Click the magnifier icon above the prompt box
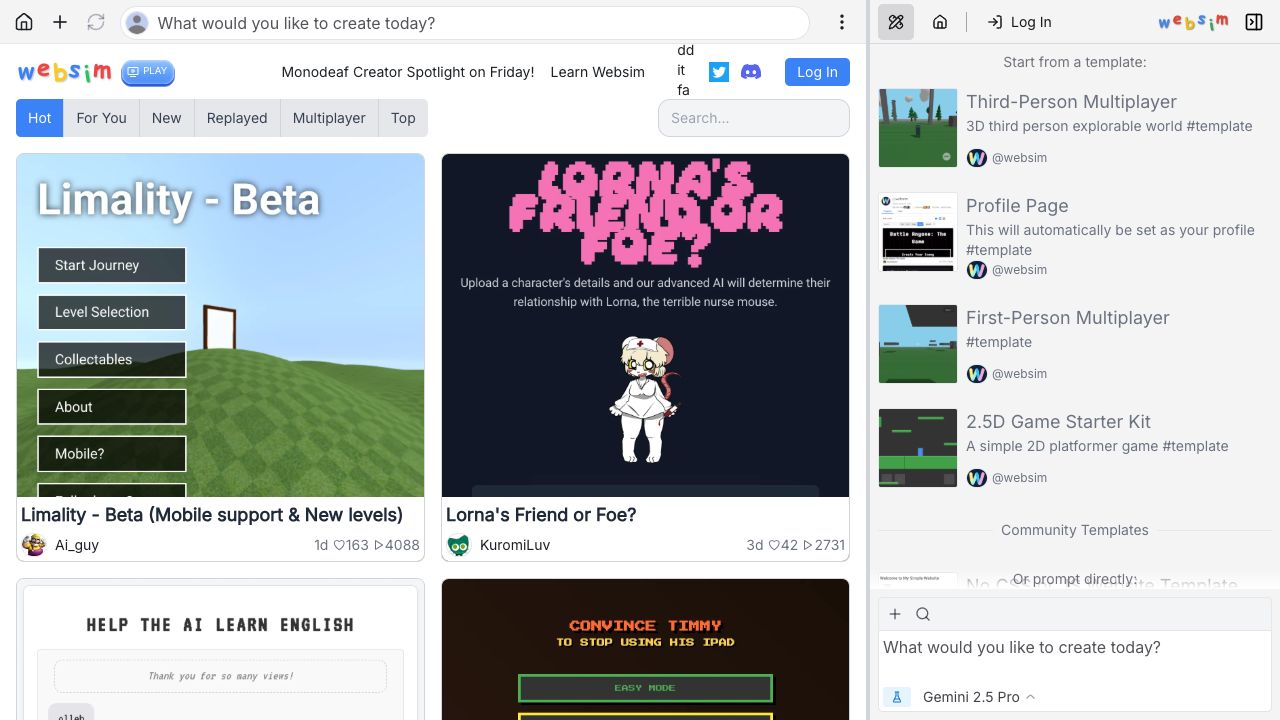 (x=923, y=614)
